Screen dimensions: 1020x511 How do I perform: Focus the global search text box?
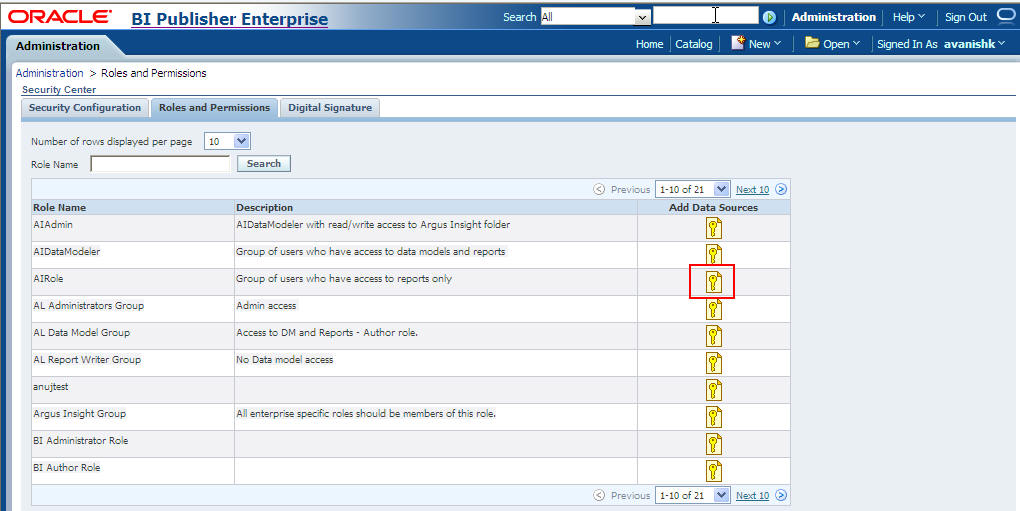click(x=705, y=16)
